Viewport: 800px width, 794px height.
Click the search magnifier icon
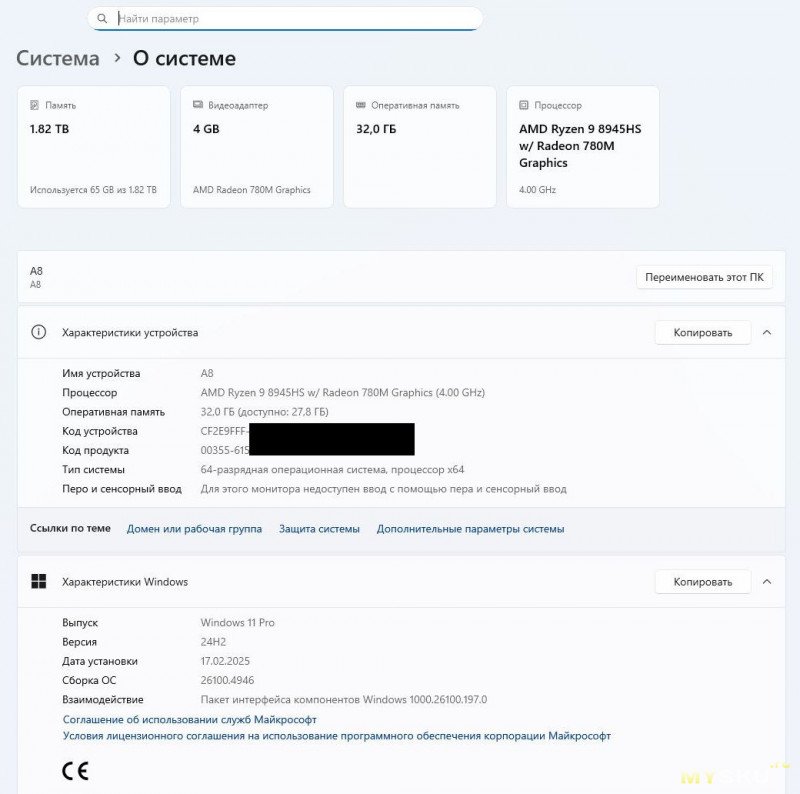tap(102, 18)
